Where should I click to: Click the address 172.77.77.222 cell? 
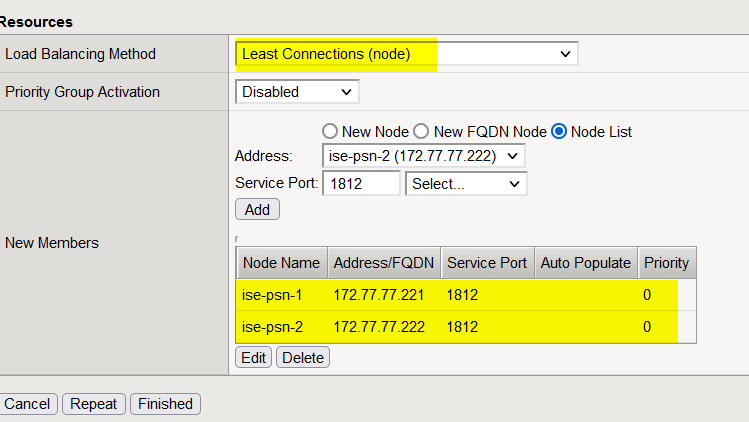pos(379,327)
